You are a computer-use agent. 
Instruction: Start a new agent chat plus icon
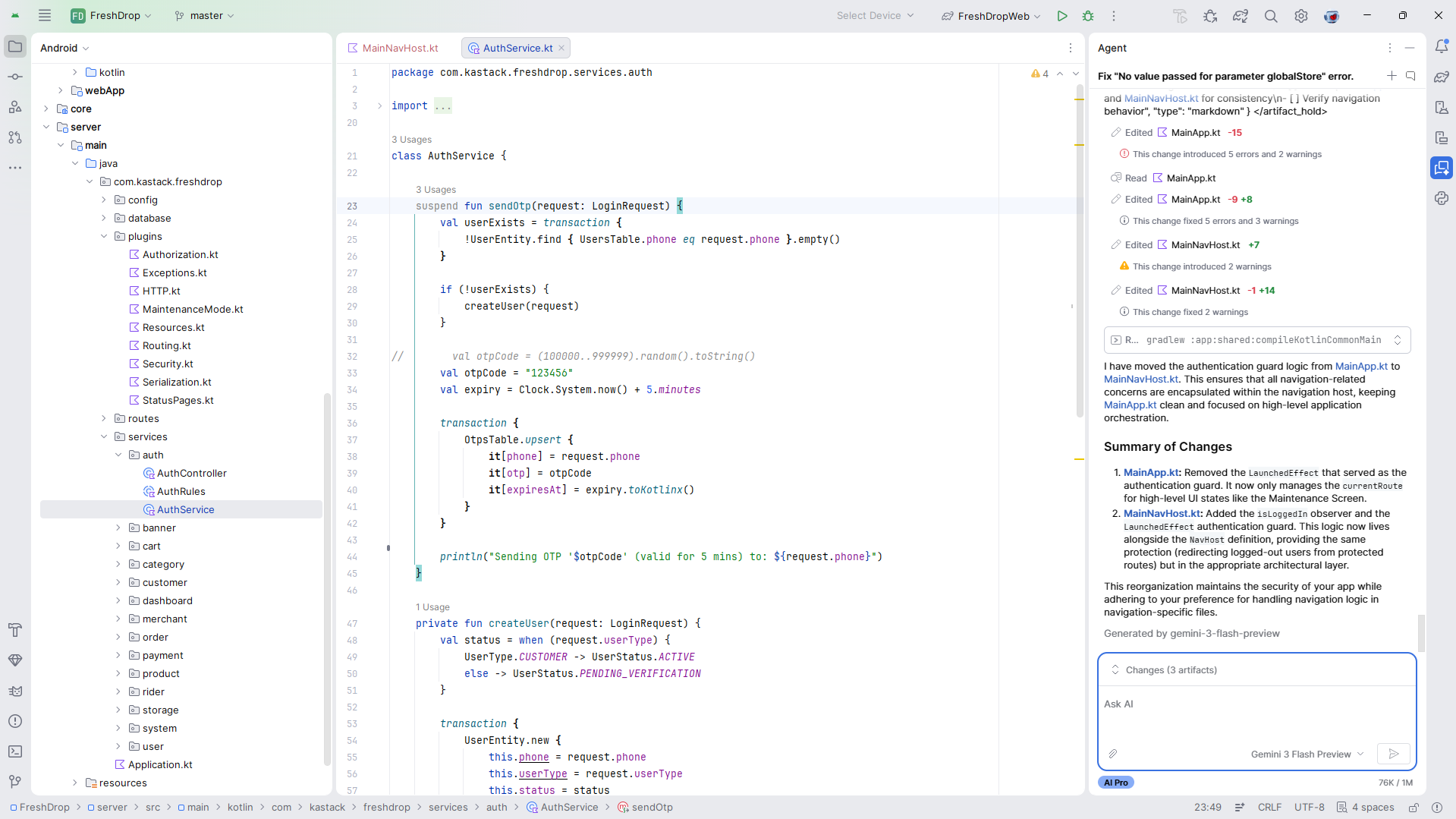pos(1392,76)
